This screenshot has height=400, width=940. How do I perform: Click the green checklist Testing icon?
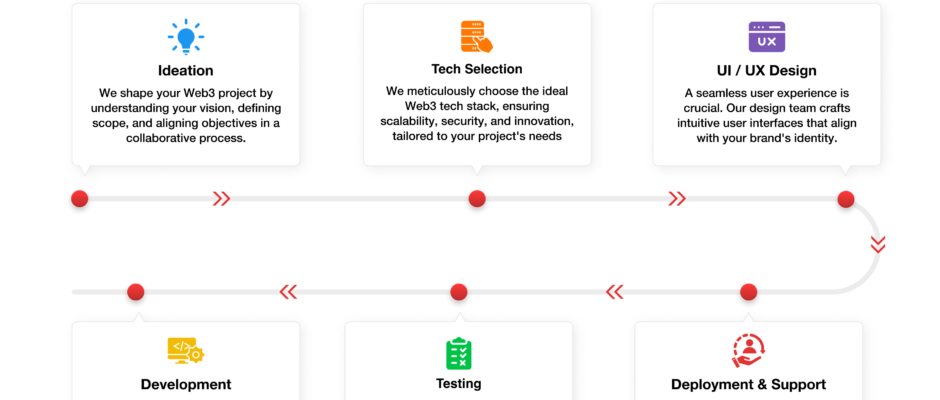tap(459, 353)
